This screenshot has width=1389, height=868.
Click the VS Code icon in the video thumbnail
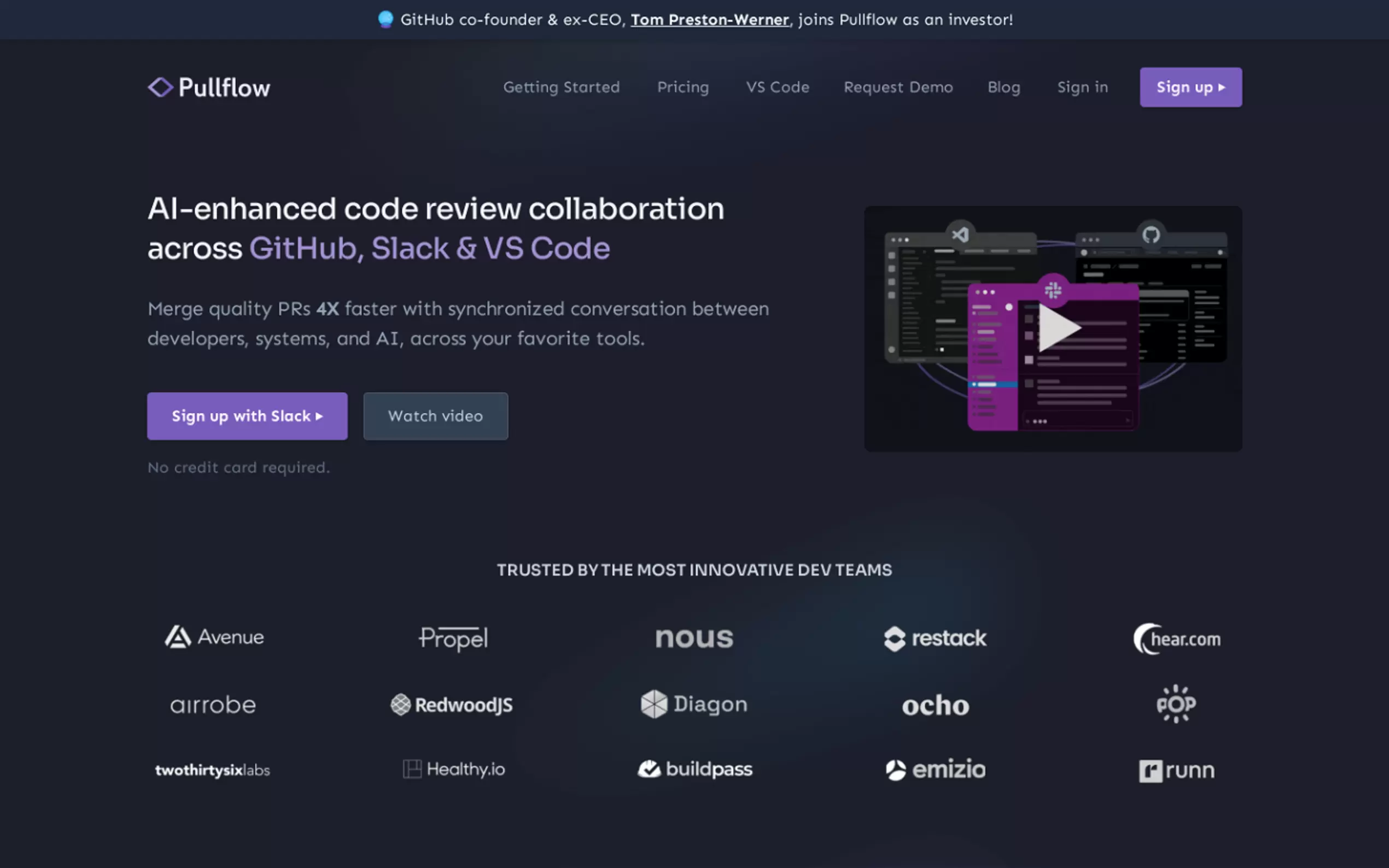961,235
